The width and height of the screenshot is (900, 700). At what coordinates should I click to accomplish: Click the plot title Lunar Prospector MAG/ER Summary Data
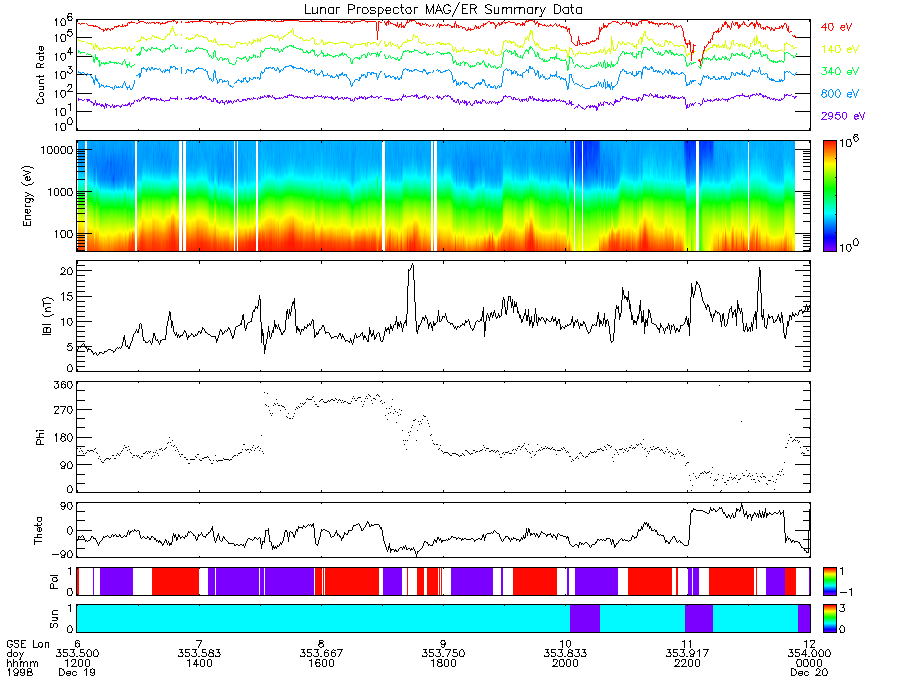(443, 9)
